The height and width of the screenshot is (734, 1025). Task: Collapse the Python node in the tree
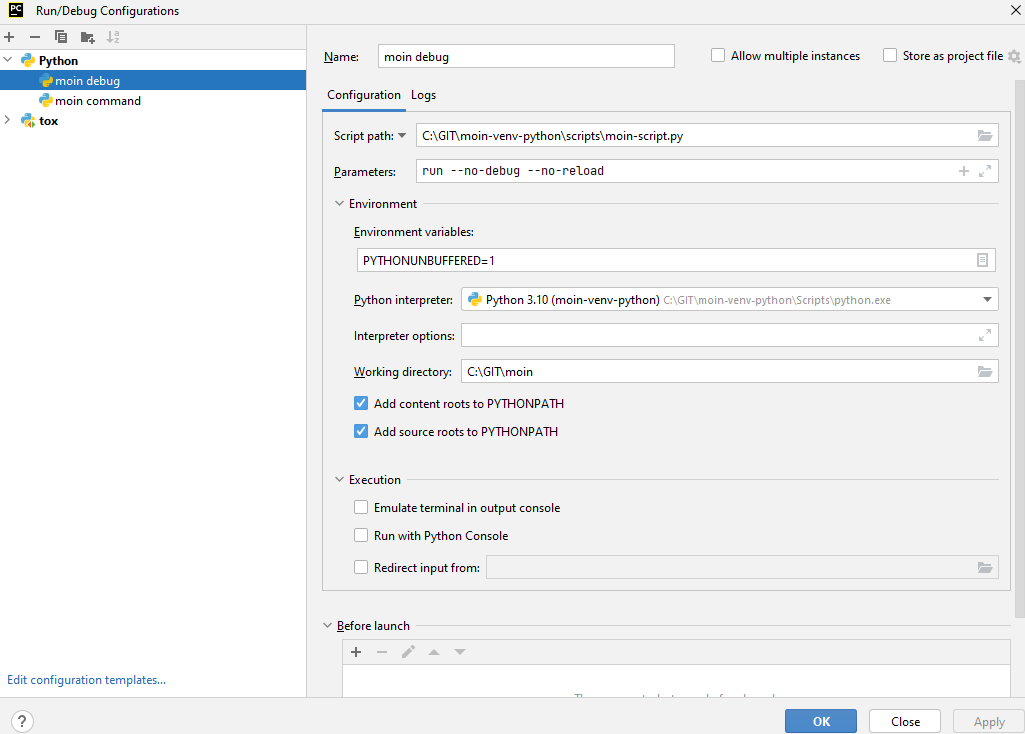(8, 60)
